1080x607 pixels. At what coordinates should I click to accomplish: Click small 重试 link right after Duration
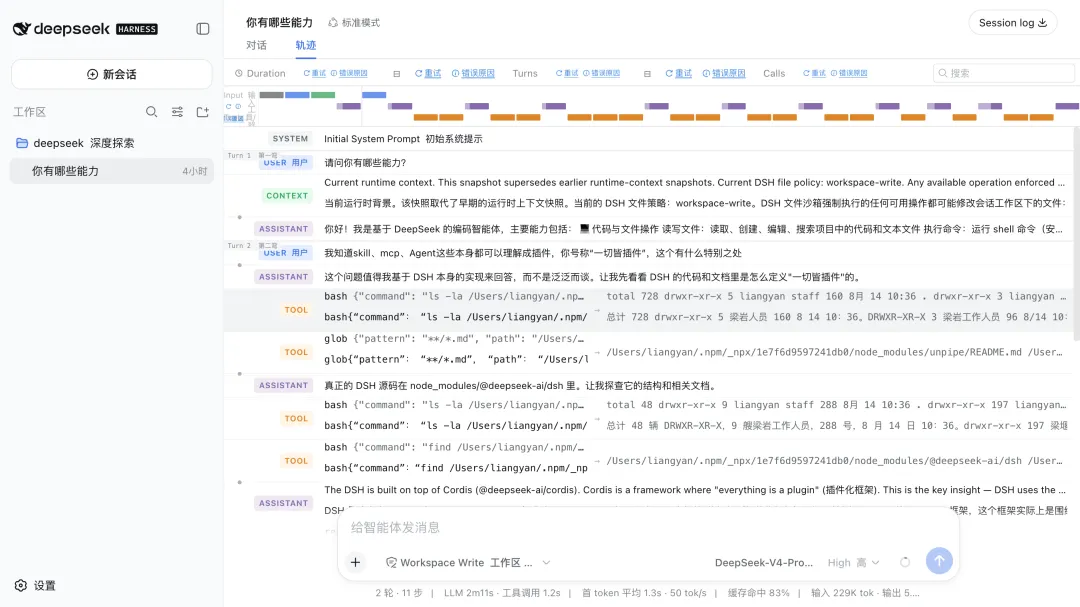coord(315,73)
